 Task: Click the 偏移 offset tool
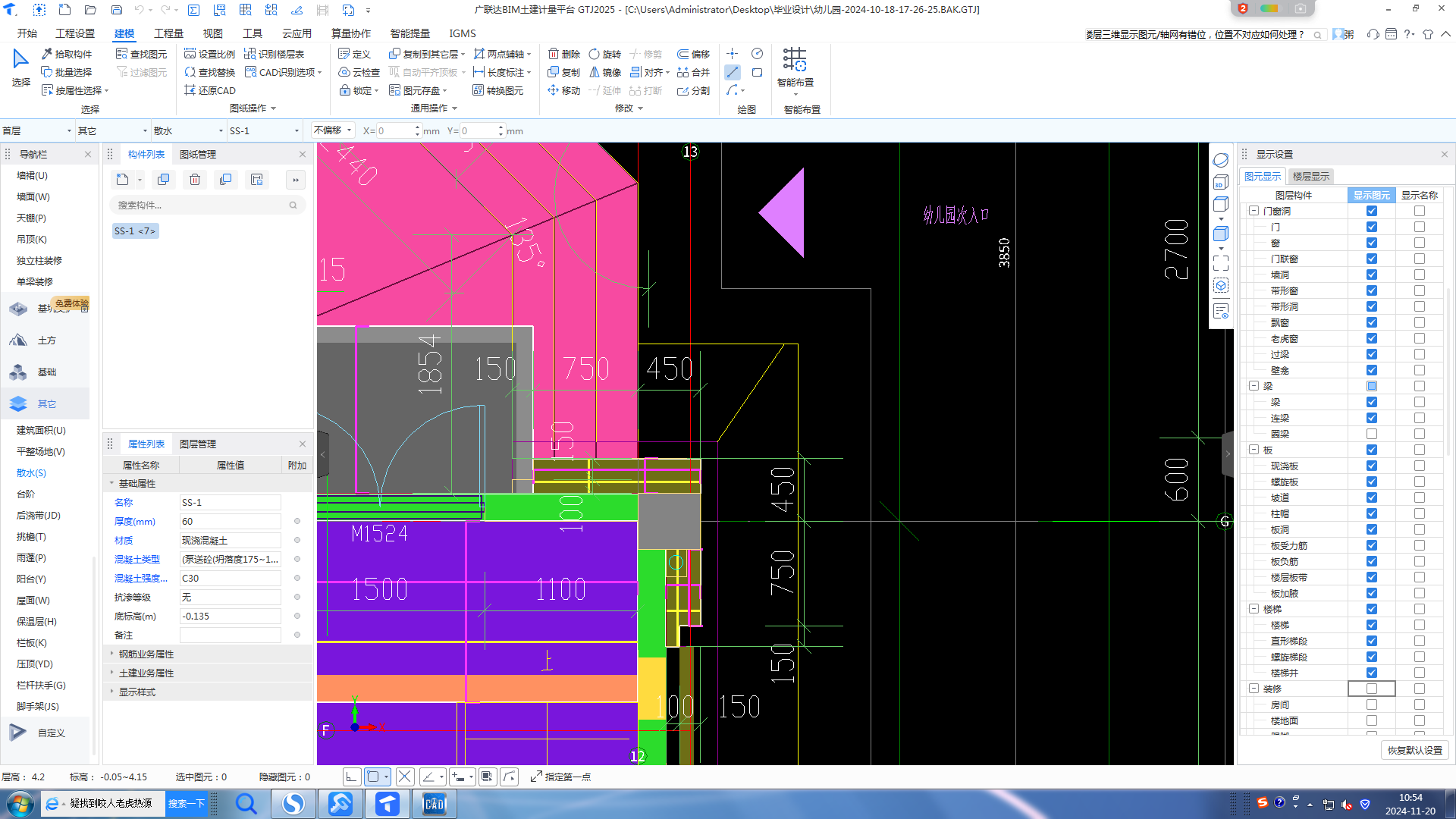(x=693, y=54)
